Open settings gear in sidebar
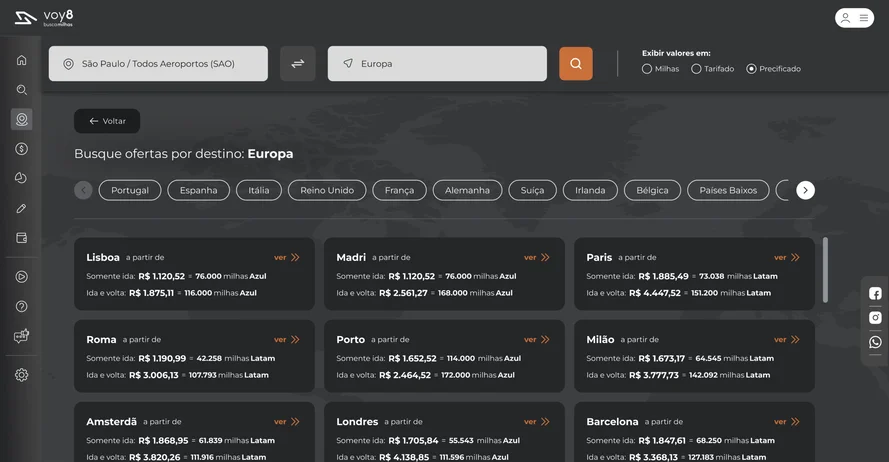 (x=21, y=375)
